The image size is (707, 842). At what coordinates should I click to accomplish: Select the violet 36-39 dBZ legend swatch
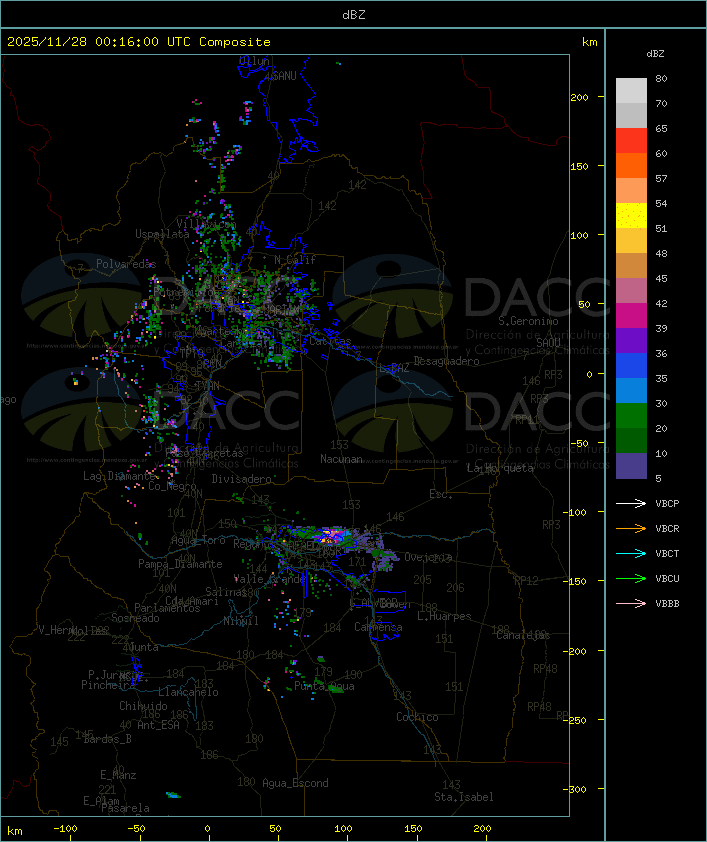click(x=631, y=340)
